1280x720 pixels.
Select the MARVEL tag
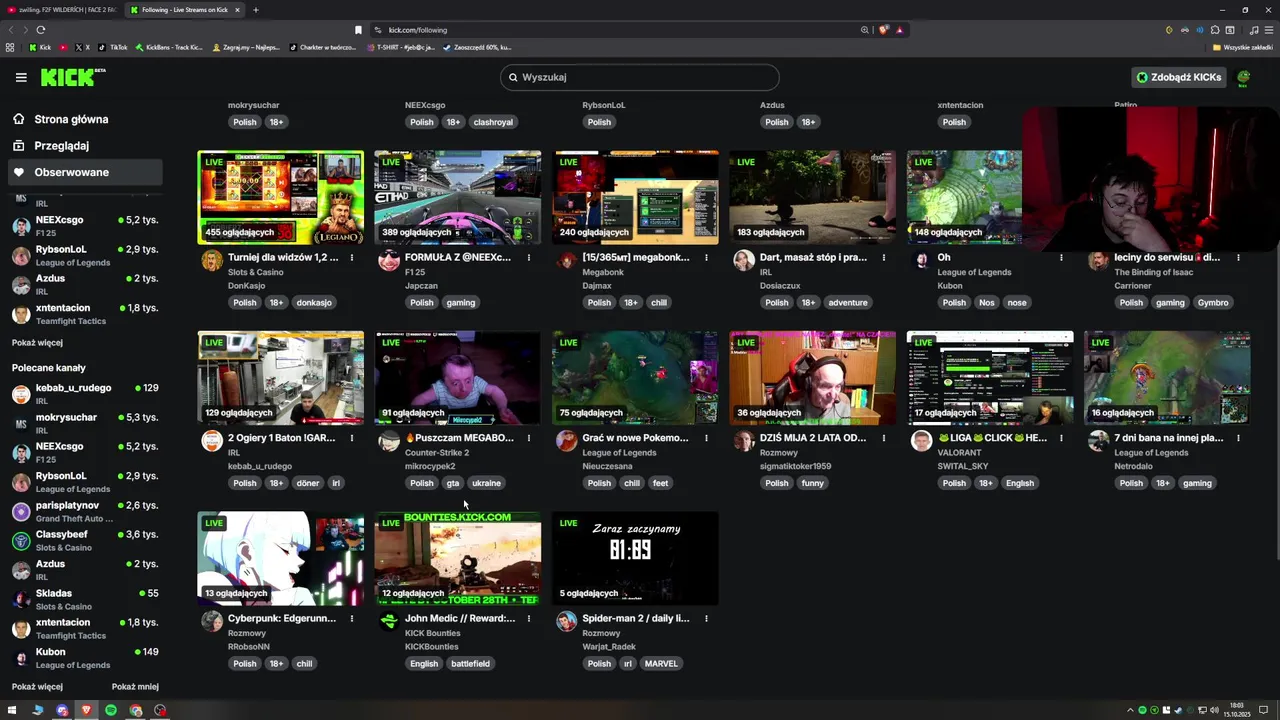(x=661, y=664)
